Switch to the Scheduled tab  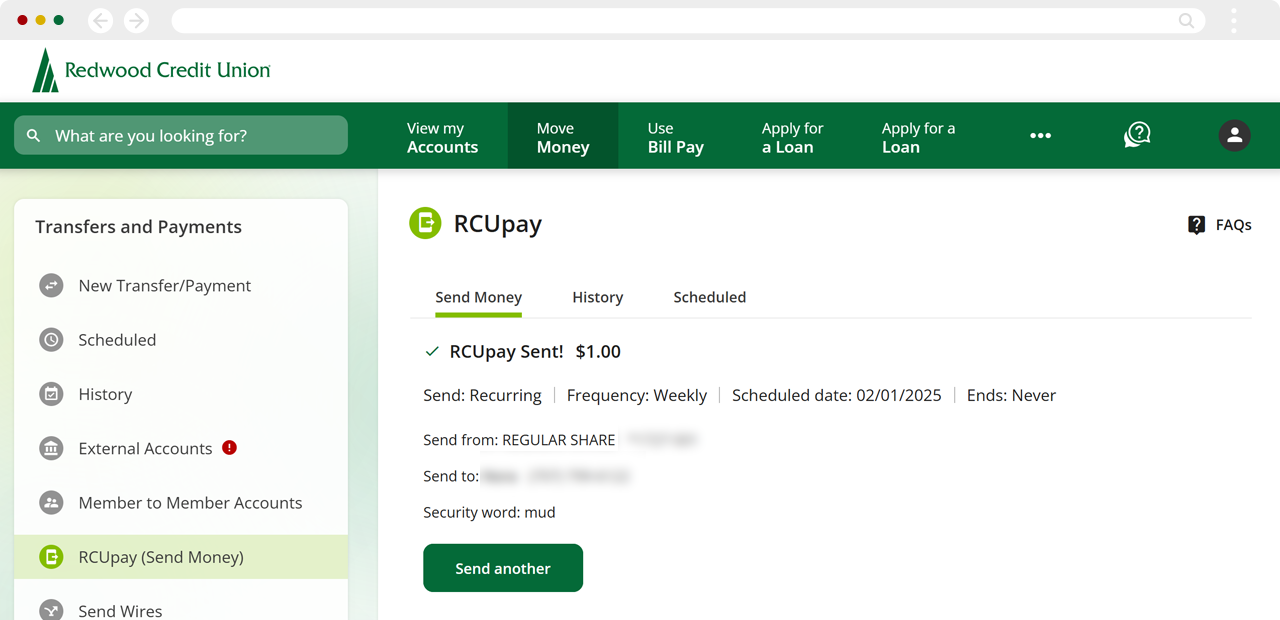710,297
